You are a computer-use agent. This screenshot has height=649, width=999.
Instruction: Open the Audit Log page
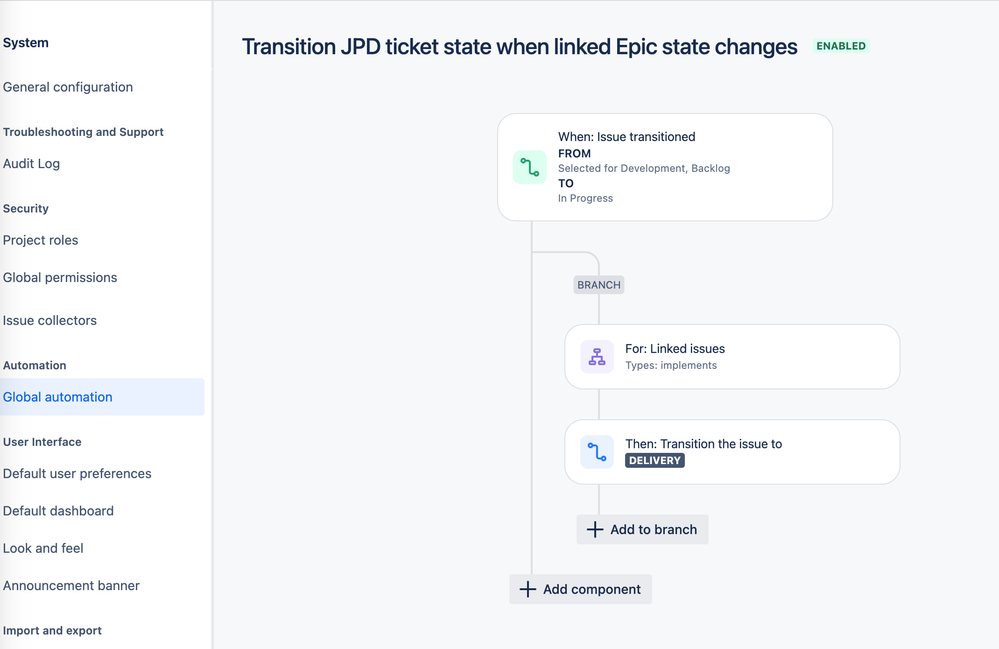[30, 163]
